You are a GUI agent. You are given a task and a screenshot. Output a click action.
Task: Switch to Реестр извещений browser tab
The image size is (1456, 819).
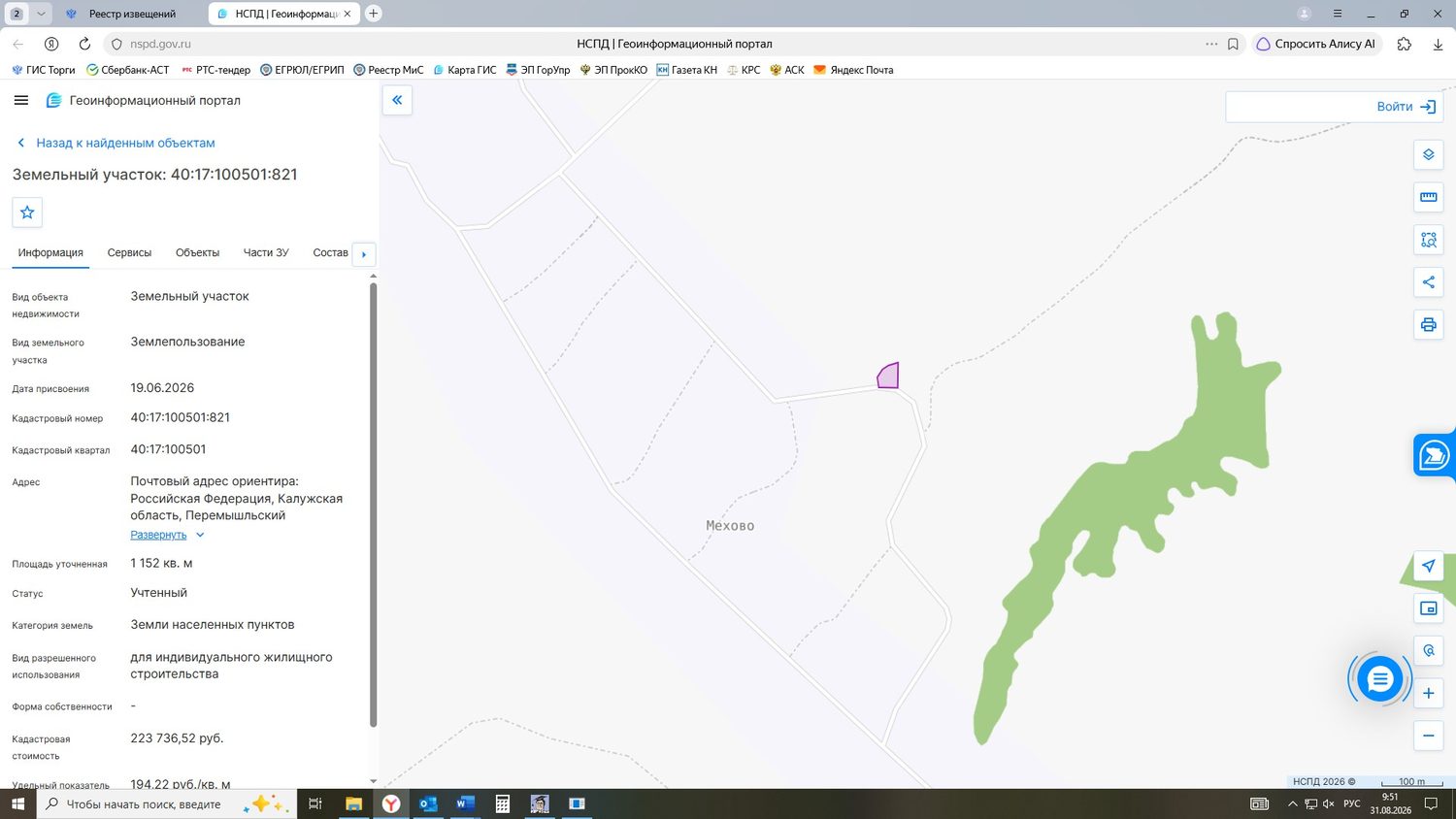[132, 14]
